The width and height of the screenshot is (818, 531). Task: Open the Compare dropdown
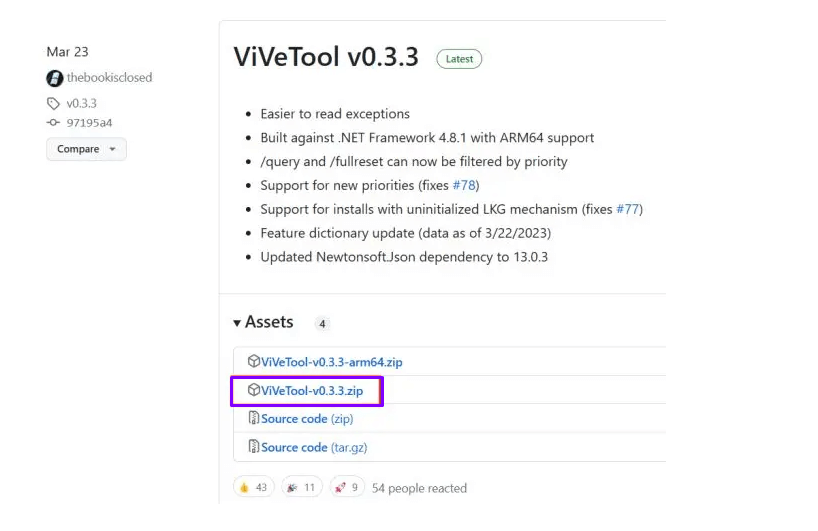86,149
